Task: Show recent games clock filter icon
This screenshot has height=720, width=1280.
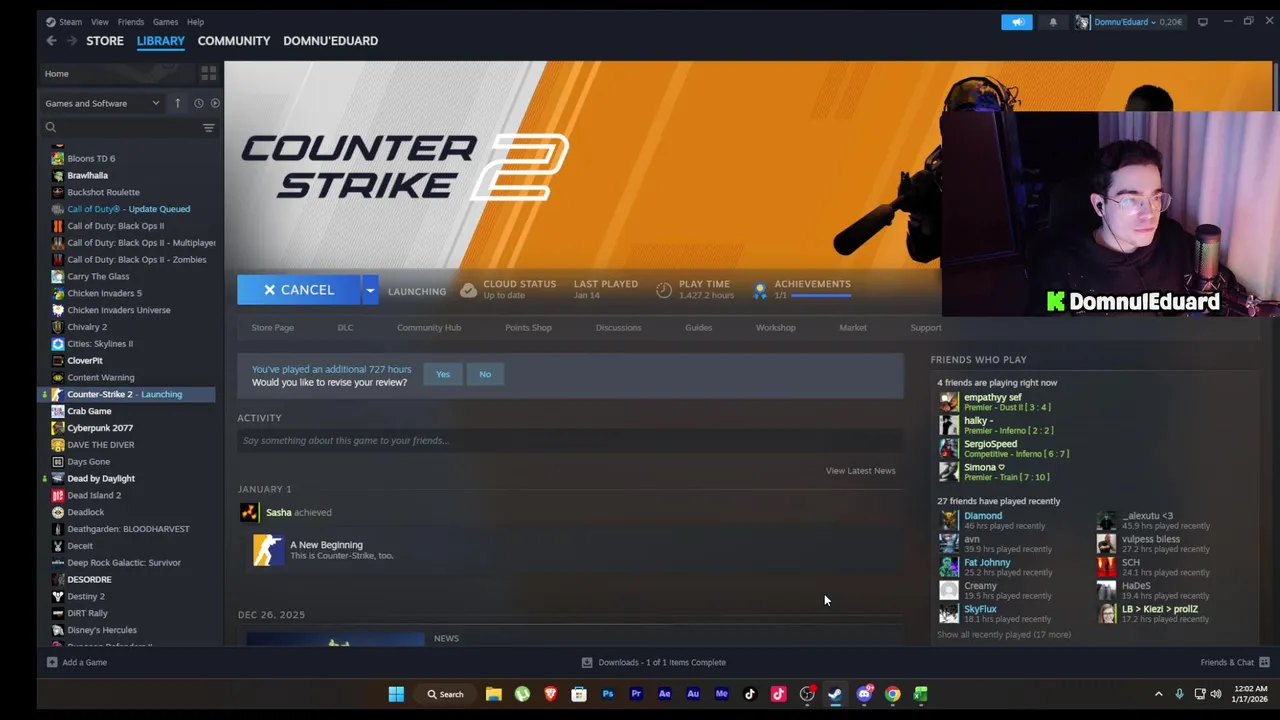Action: pyautogui.click(x=198, y=103)
